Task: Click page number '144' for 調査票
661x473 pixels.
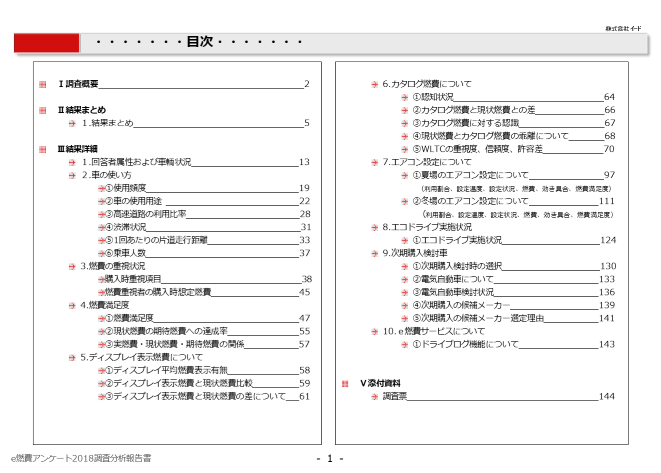Action: [x=607, y=396]
